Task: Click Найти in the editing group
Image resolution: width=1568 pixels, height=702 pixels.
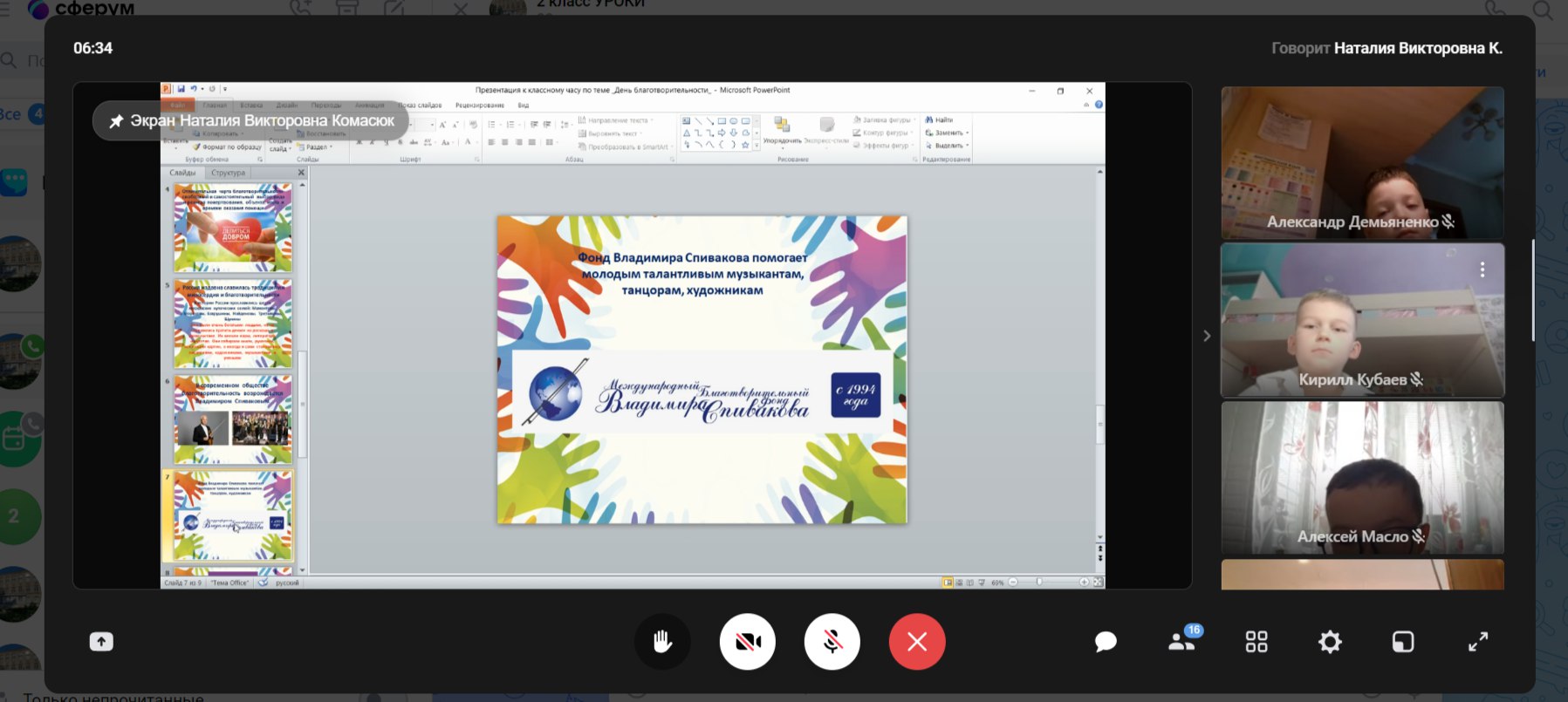Action: click(x=940, y=119)
